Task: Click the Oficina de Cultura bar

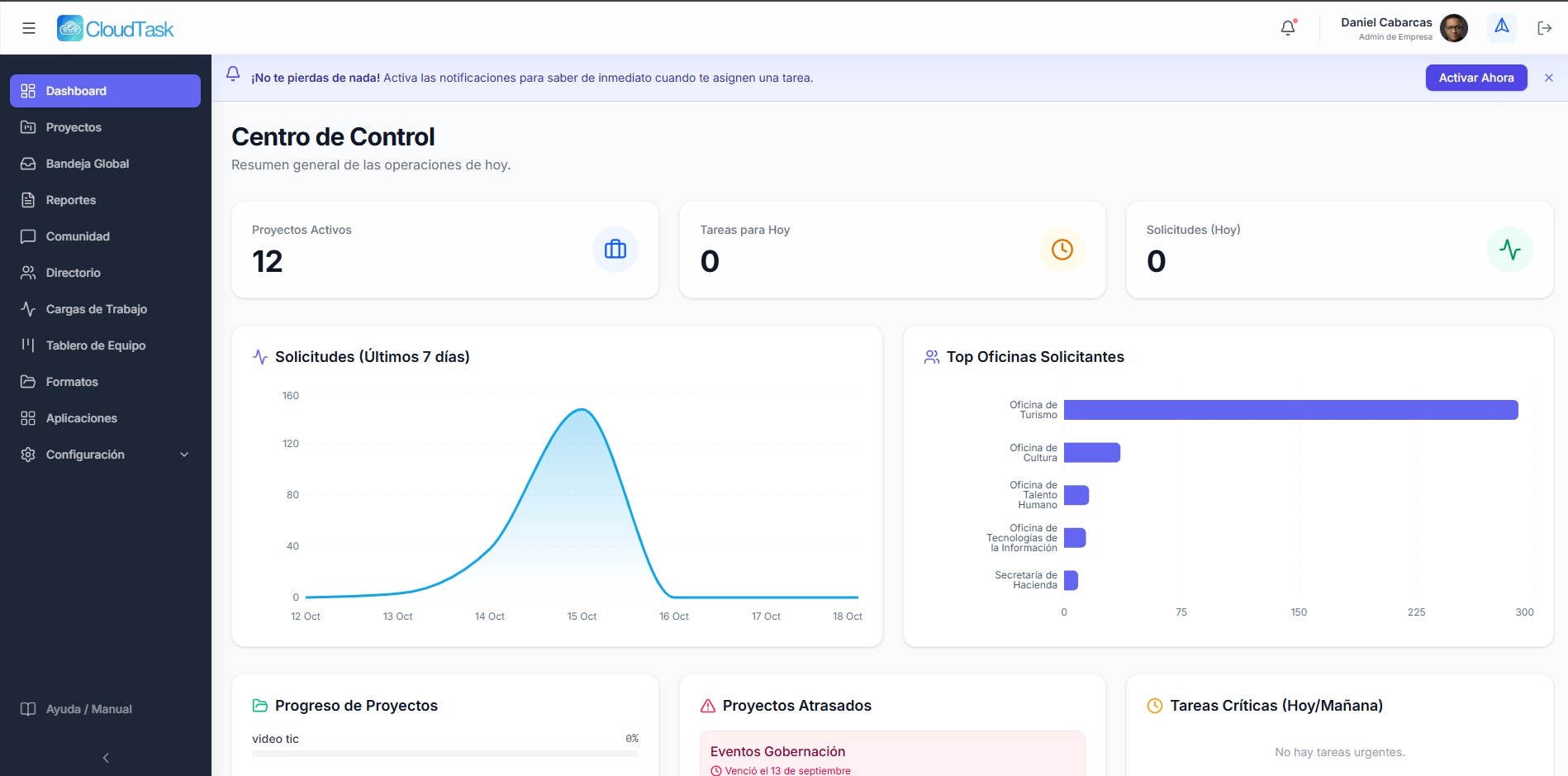Action: tap(1092, 453)
